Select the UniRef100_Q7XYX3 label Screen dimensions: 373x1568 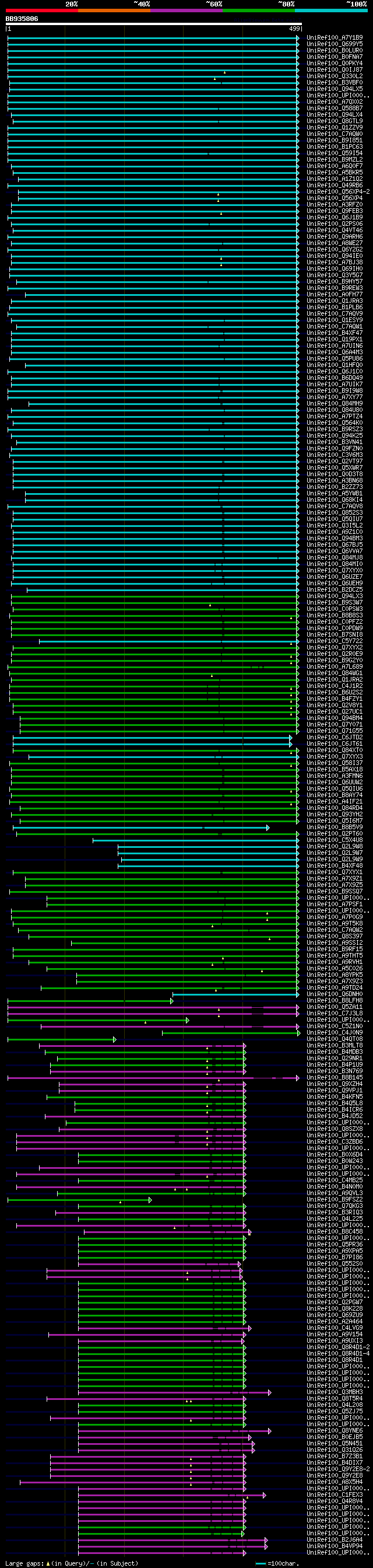(x=335, y=757)
